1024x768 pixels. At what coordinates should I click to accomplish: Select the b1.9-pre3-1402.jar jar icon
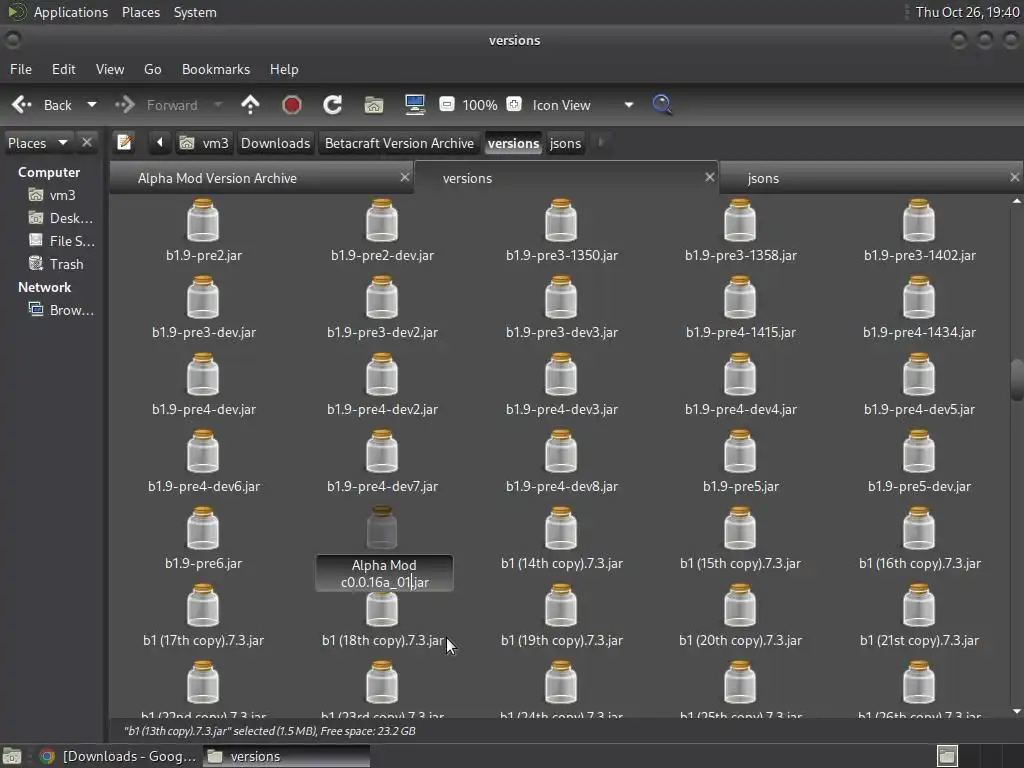click(919, 221)
